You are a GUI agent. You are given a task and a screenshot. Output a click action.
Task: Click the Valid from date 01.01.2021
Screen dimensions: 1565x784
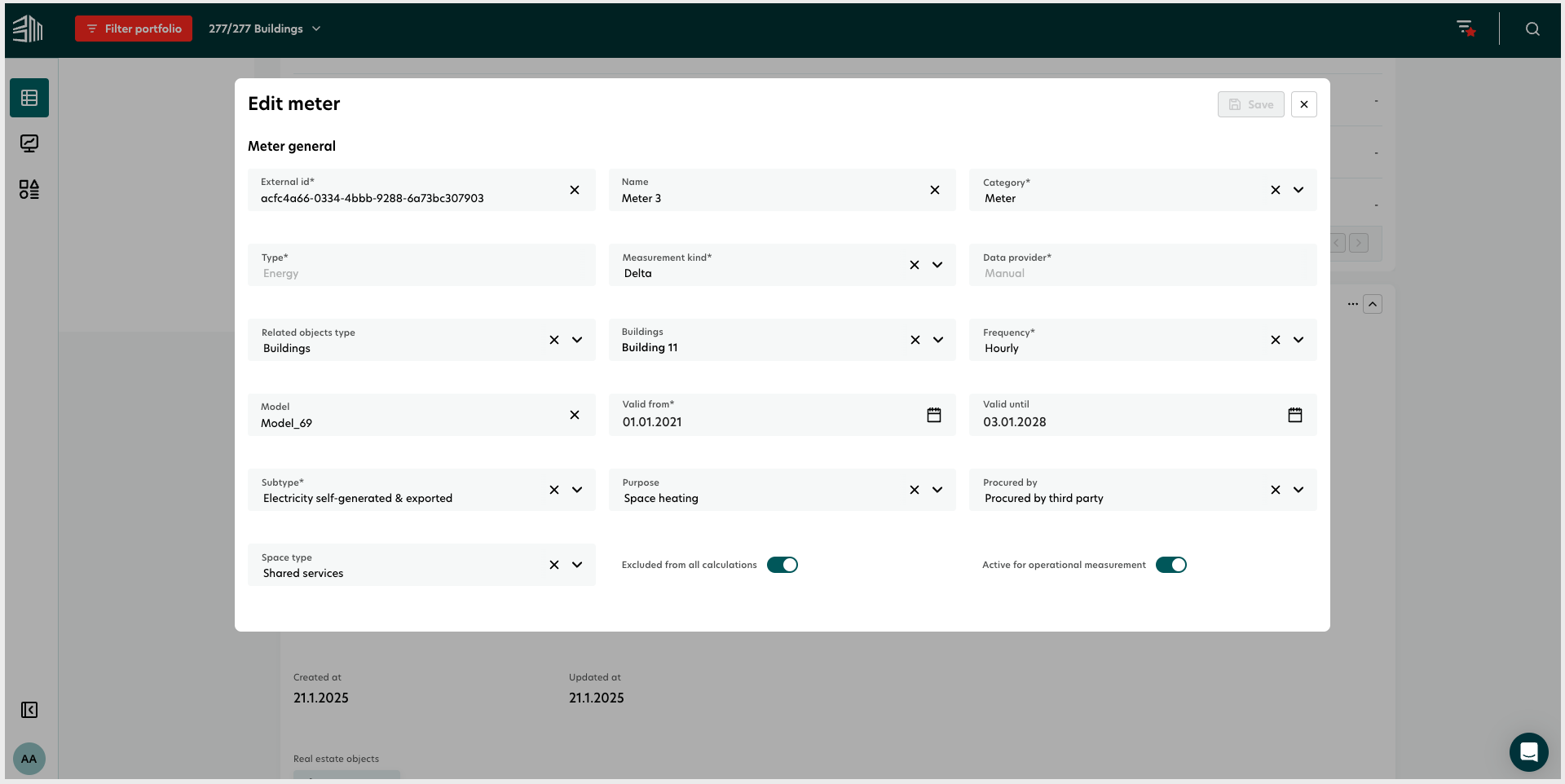pos(652,422)
